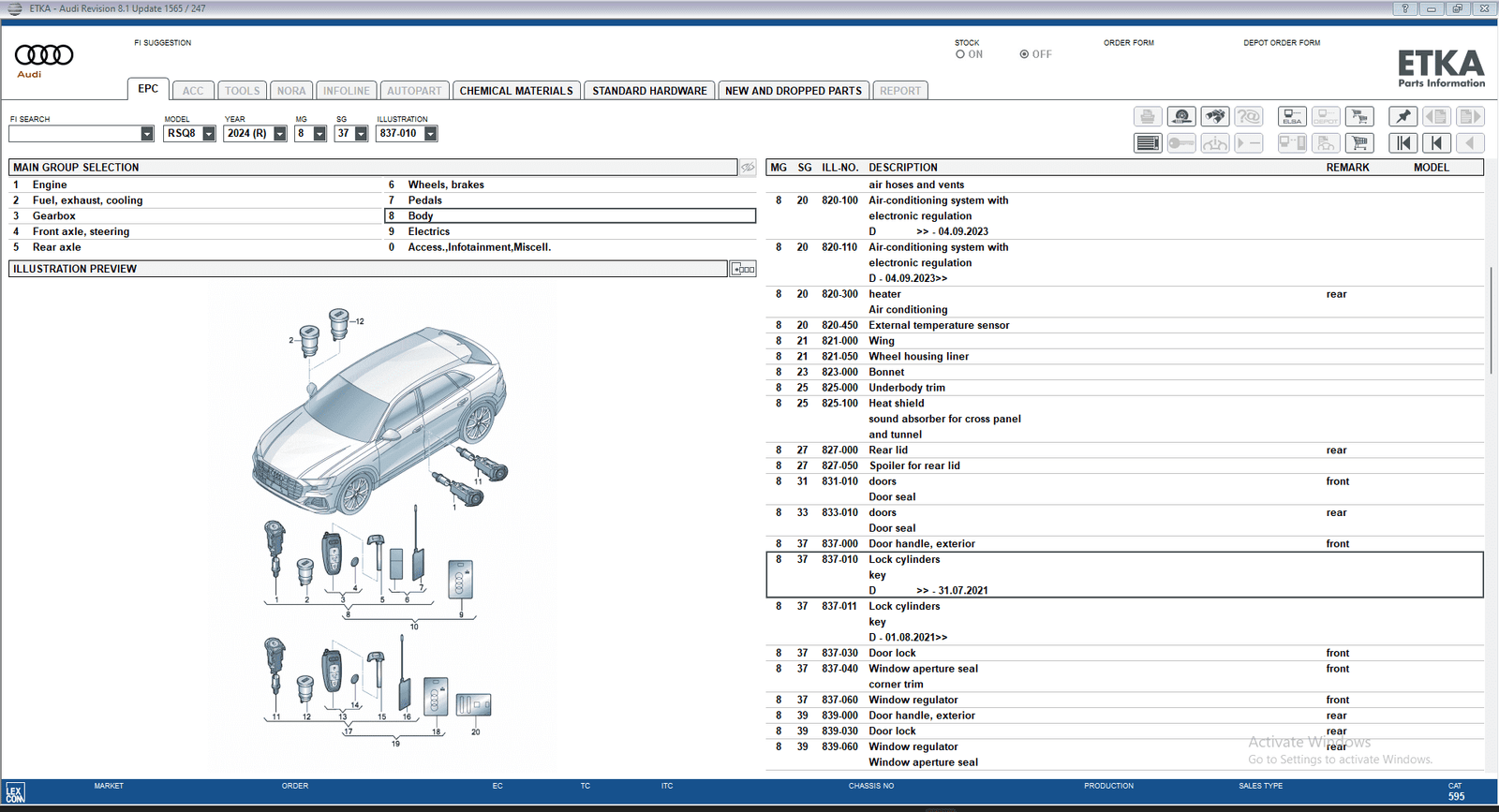Open the Door lock 837-030 row

pos(892,653)
